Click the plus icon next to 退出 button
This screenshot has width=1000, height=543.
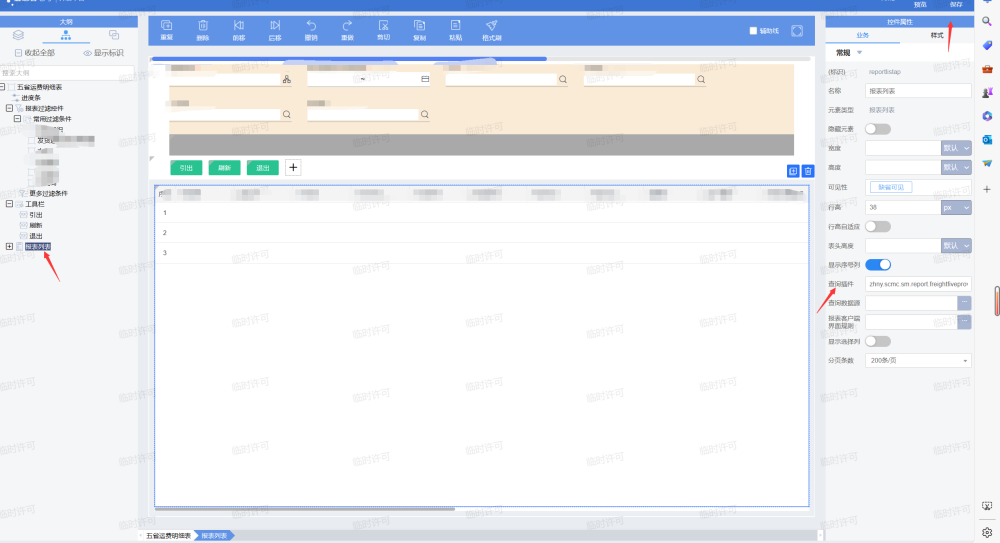[293, 168]
